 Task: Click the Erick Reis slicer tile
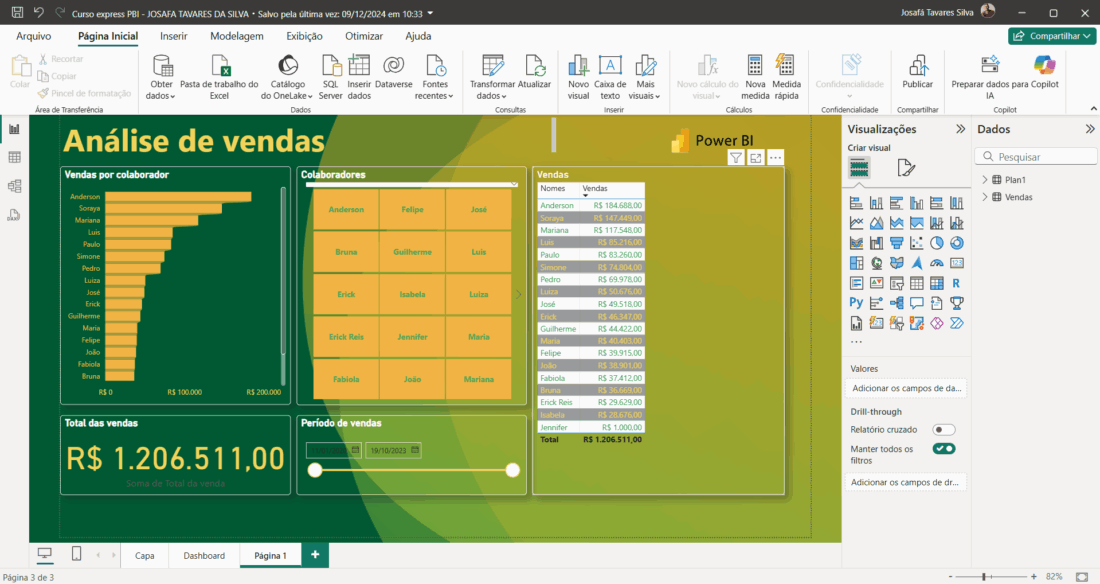[346, 336]
